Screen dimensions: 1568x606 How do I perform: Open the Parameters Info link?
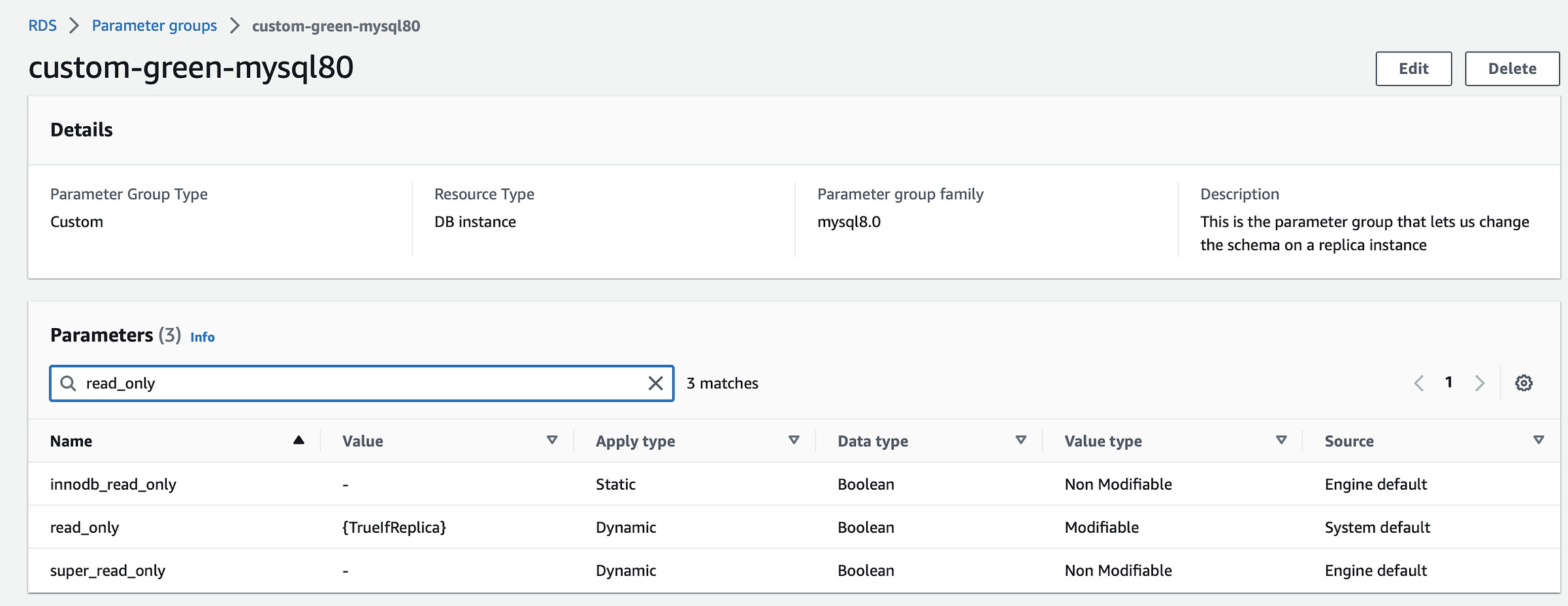[x=203, y=337]
